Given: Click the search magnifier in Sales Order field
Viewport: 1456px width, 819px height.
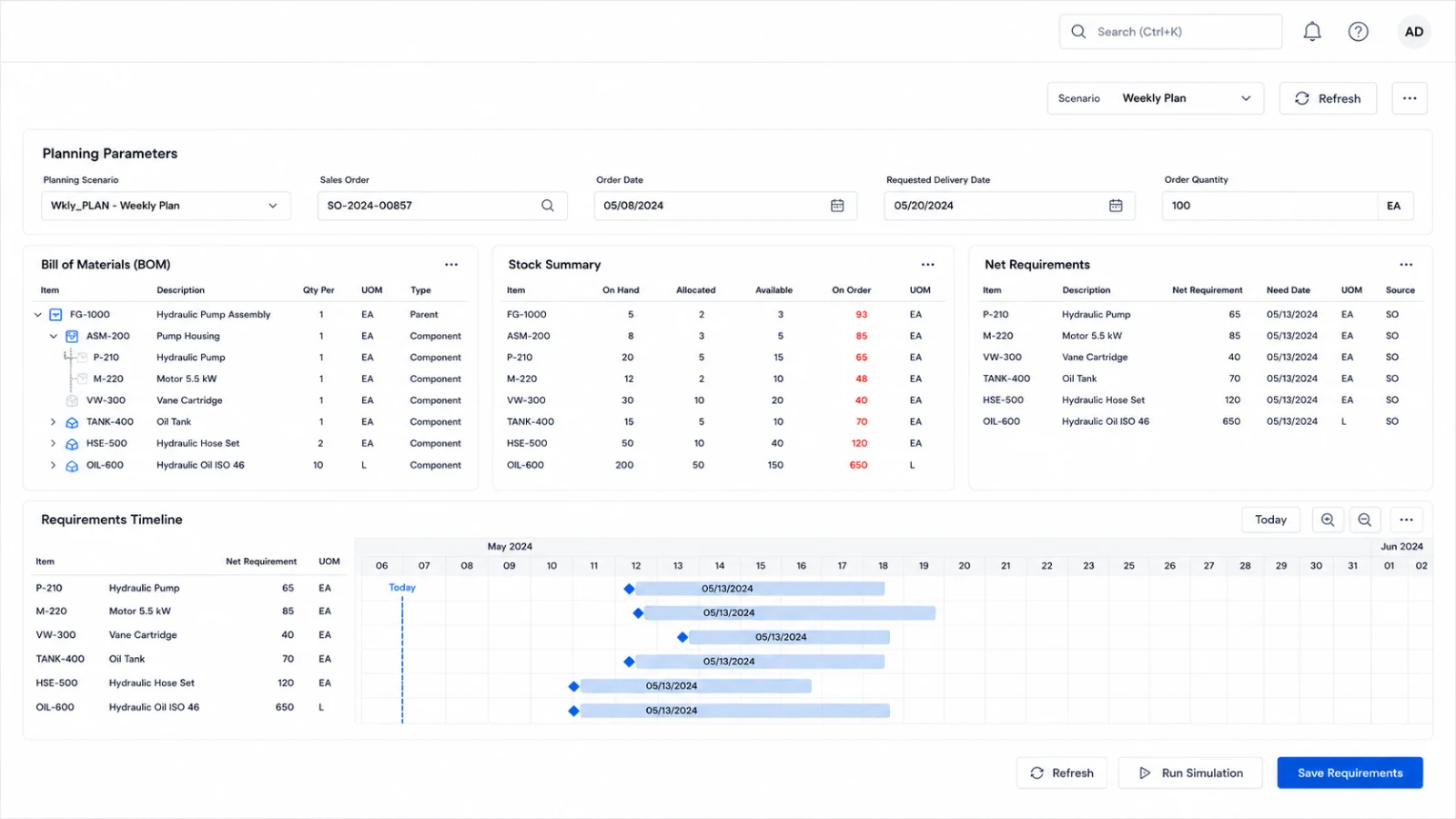Looking at the screenshot, I should (x=548, y=206).
